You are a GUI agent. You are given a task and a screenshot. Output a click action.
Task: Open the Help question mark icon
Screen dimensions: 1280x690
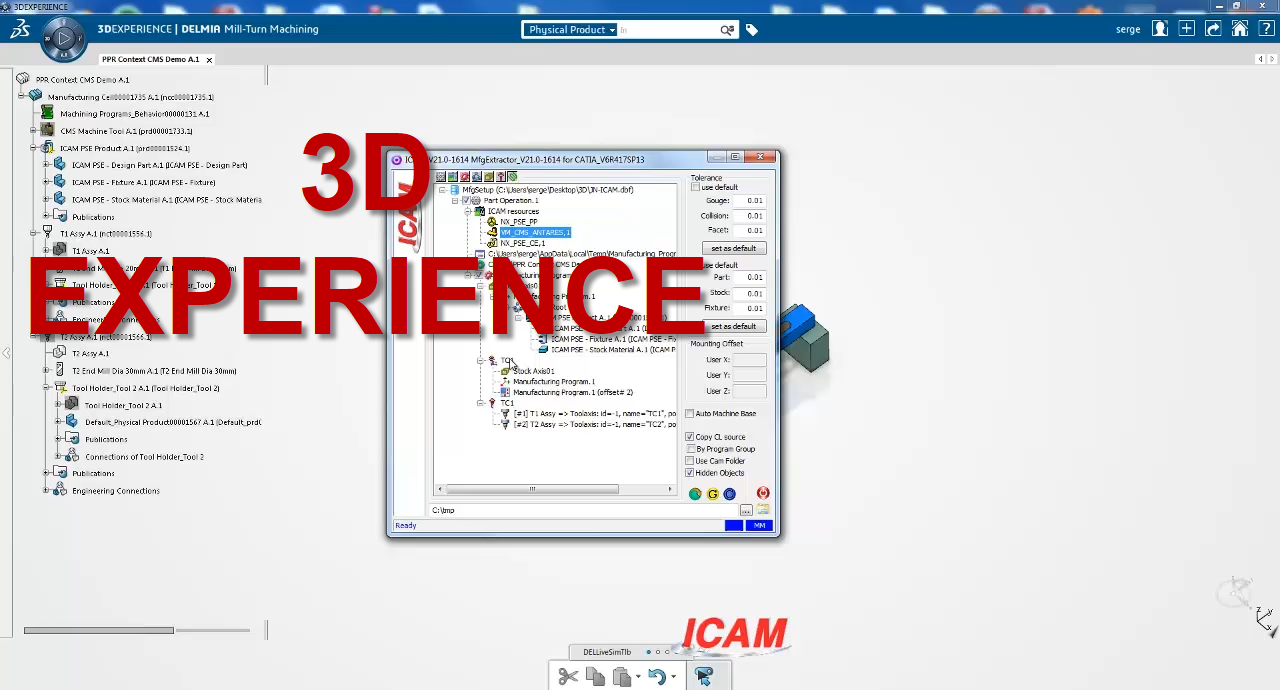[1265, 29]
